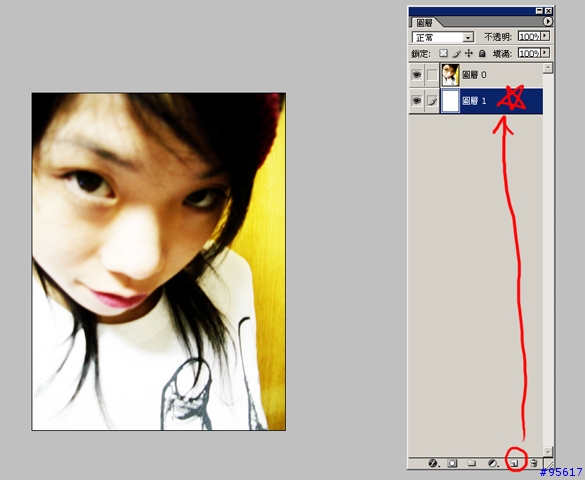Open the 填滿 fill slider arrow
585x480 pixels.
(545, 53)
